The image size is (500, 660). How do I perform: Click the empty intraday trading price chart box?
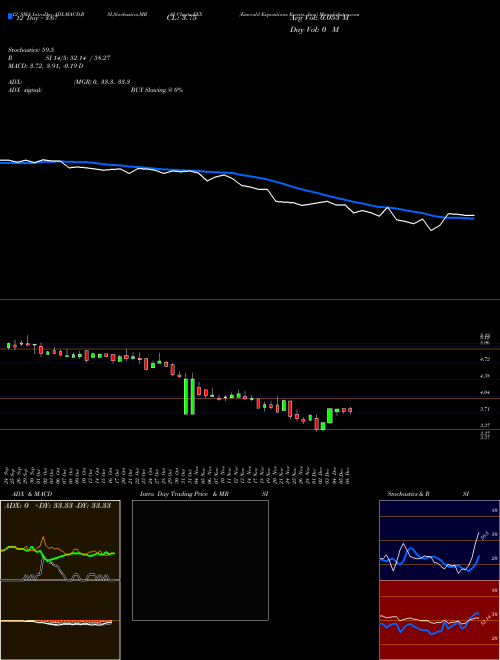(200, 560)
